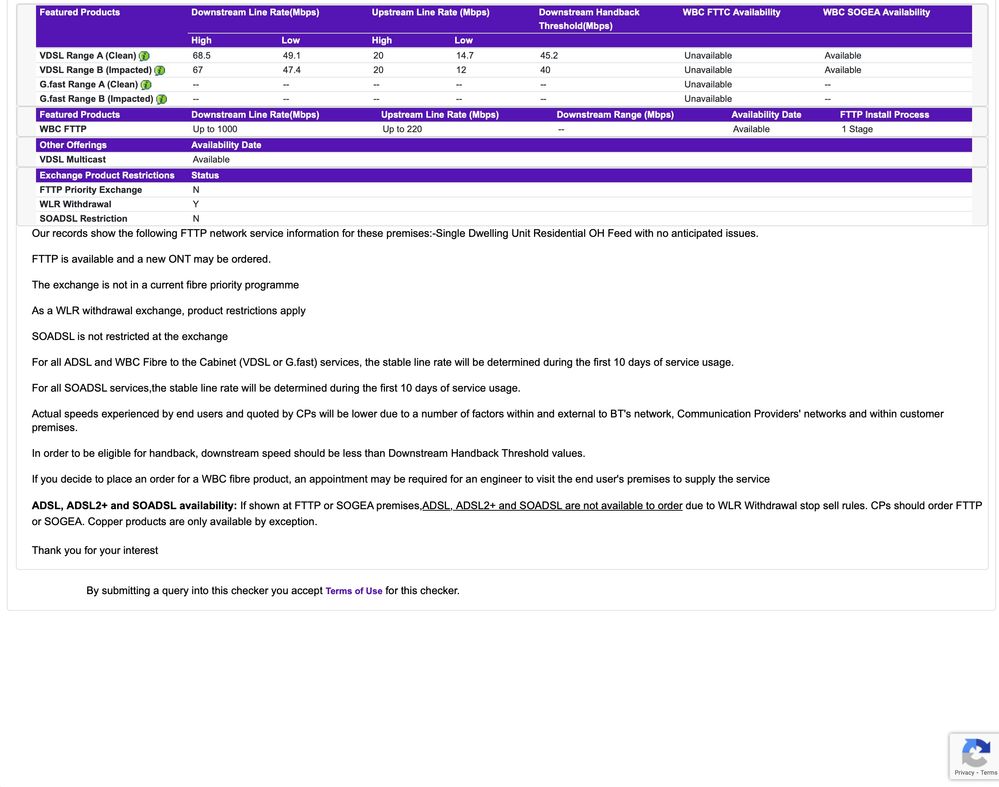Click 'Downstream Handback Threshold(Mbps)' header
The height and width of the screenshot is (787, 999).
click(589, 19)
